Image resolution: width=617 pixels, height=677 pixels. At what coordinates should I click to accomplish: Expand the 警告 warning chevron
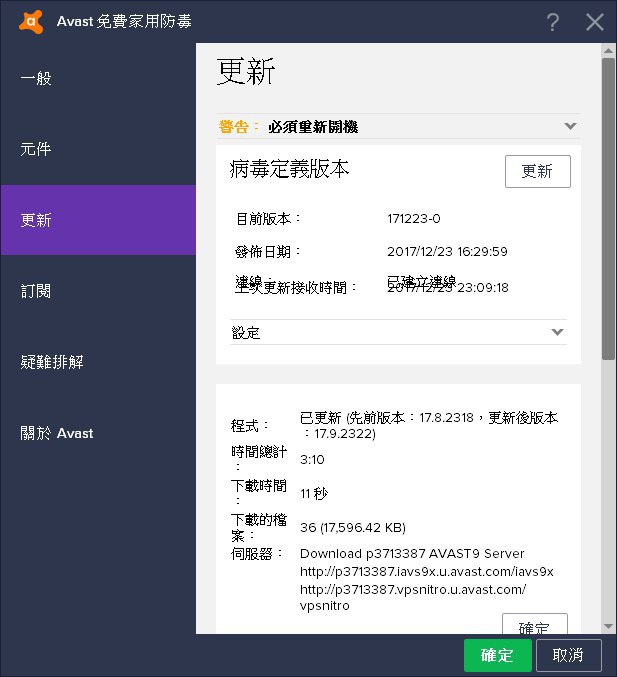570,126
